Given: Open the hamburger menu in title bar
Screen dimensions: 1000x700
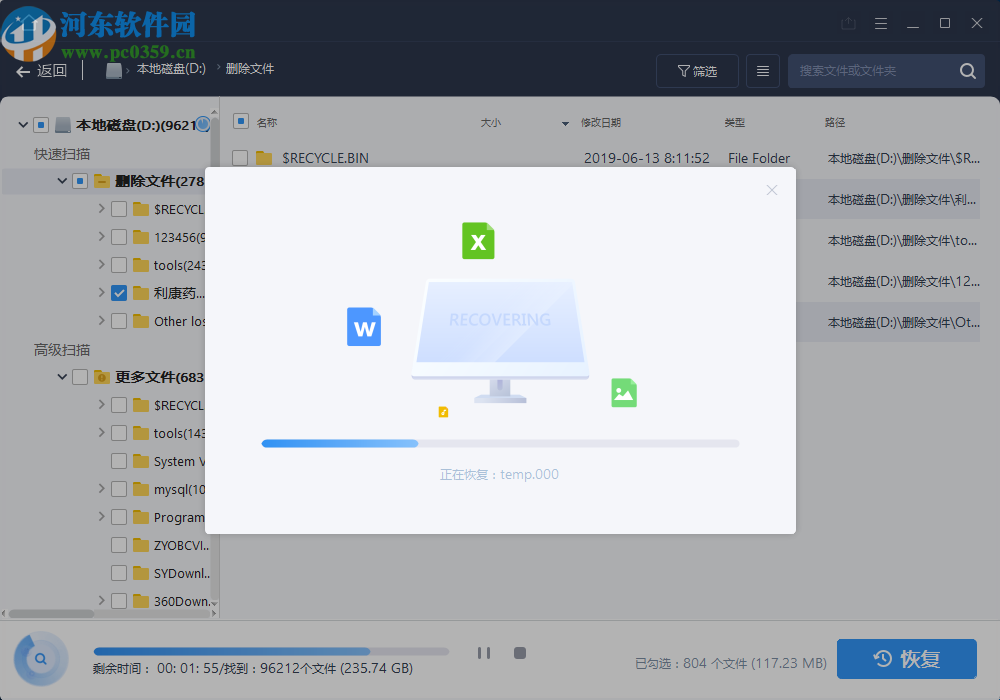Looking at the screenshot, I should [881, 22].
